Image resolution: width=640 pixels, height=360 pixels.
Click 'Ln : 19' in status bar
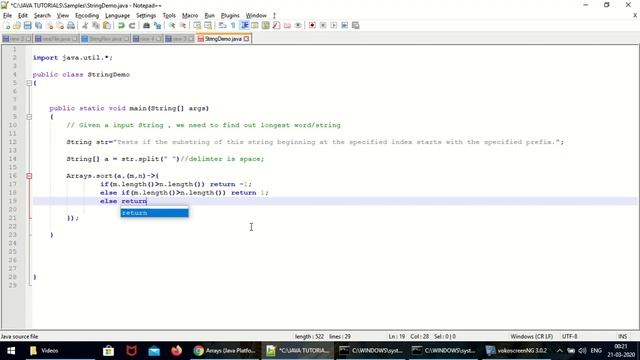pos(397,337)
